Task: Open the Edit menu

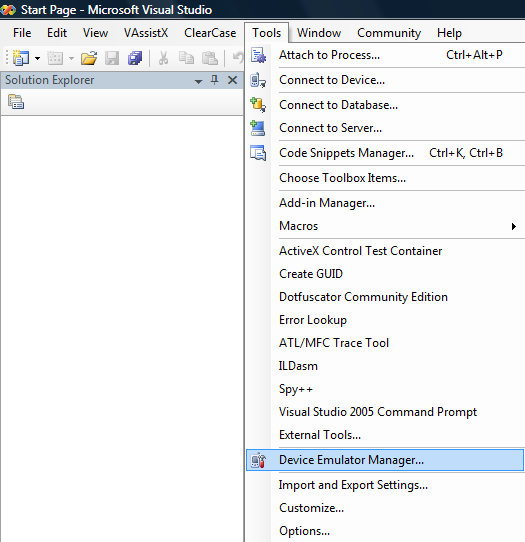Action: 57,33
